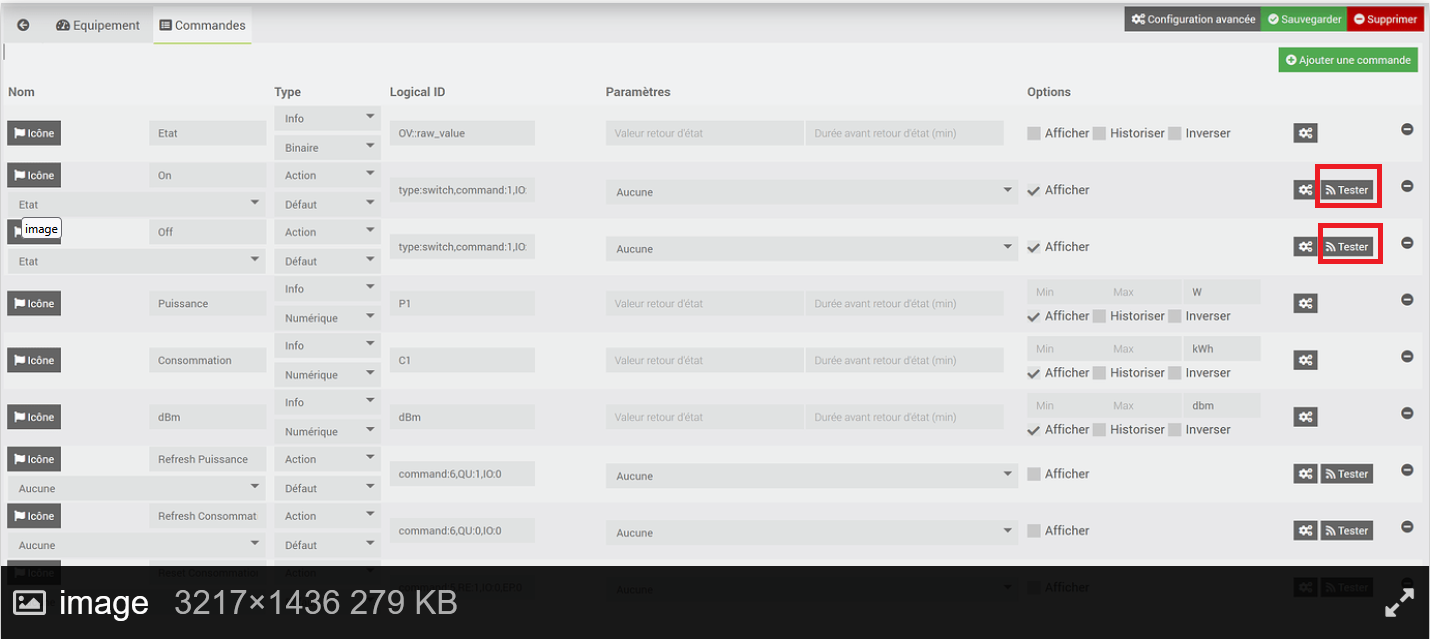The image size is (1430, 639).
Task: Open the Etat dropdown under Off command
Action: 136,261
